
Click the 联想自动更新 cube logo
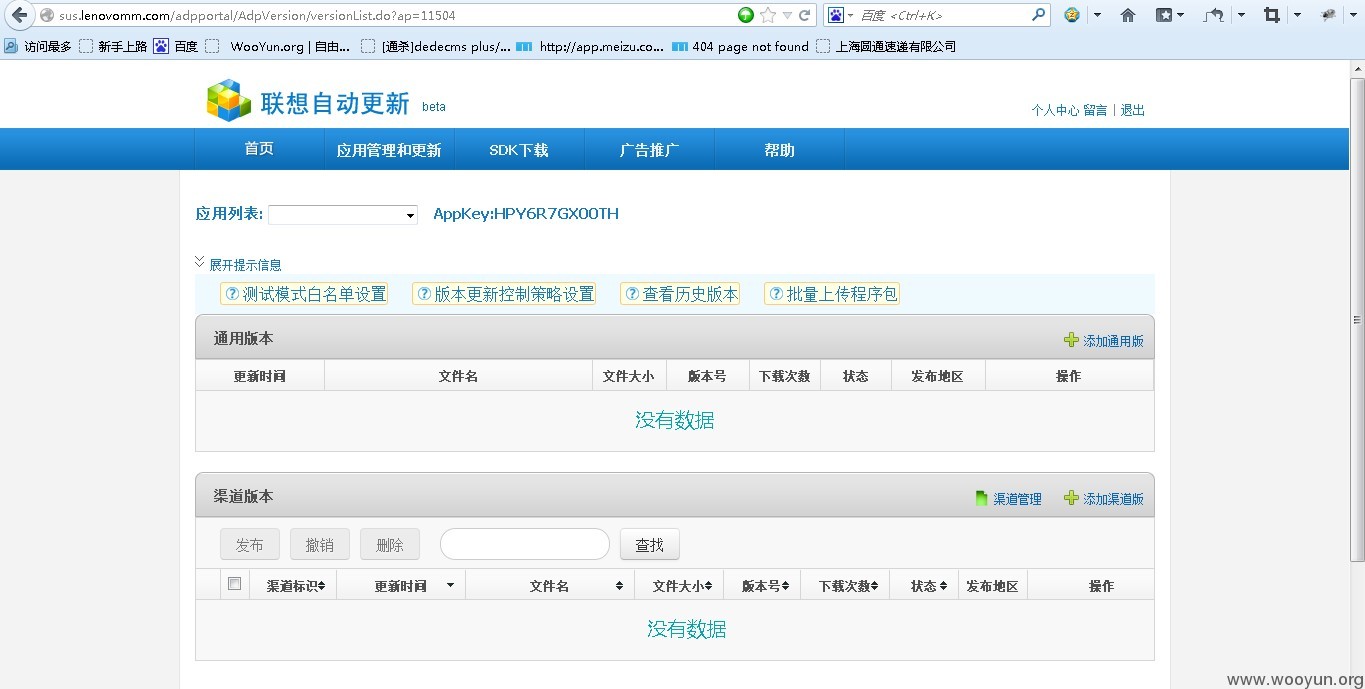228,101
